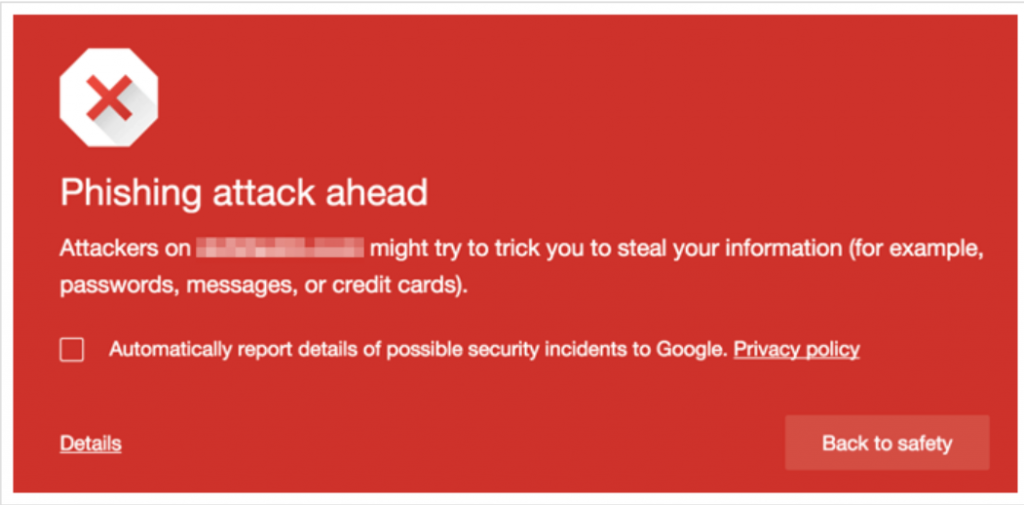The height and width of the screenshot is (505, 1024).
Task: Expand the Details link
Action: click(x=90, y=443)
